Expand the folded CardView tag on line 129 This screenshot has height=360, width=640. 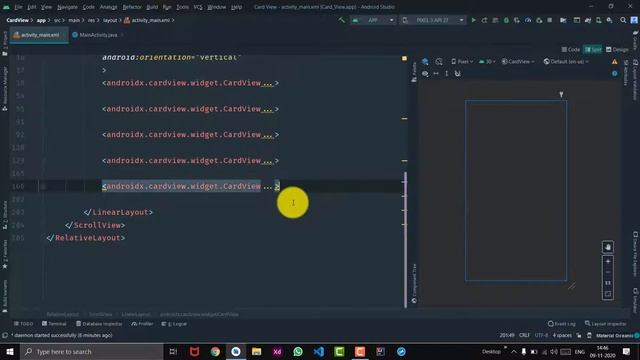[x=267, y=161]
